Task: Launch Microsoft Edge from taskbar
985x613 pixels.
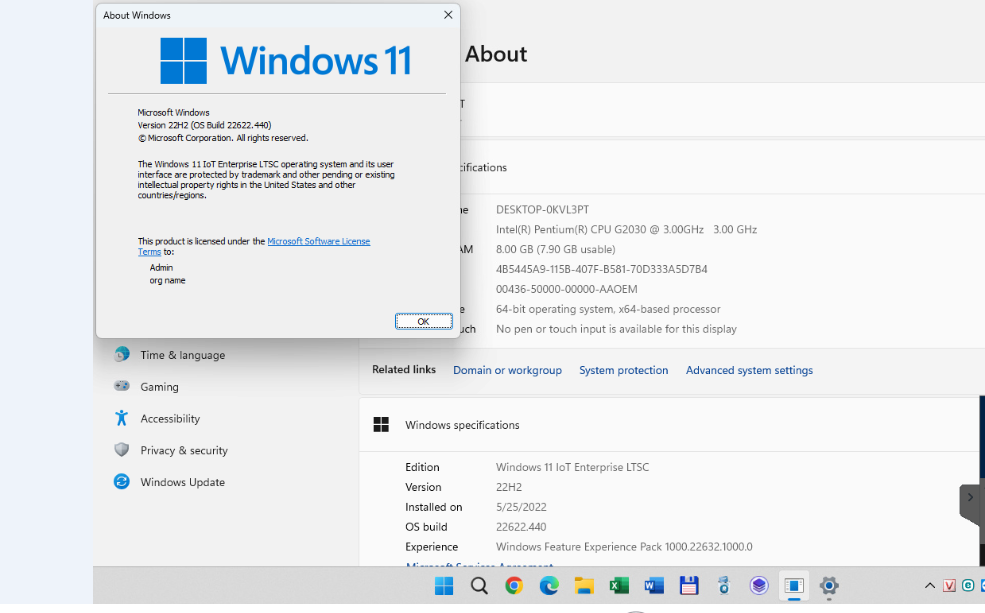Action: [x=549, y=586]
